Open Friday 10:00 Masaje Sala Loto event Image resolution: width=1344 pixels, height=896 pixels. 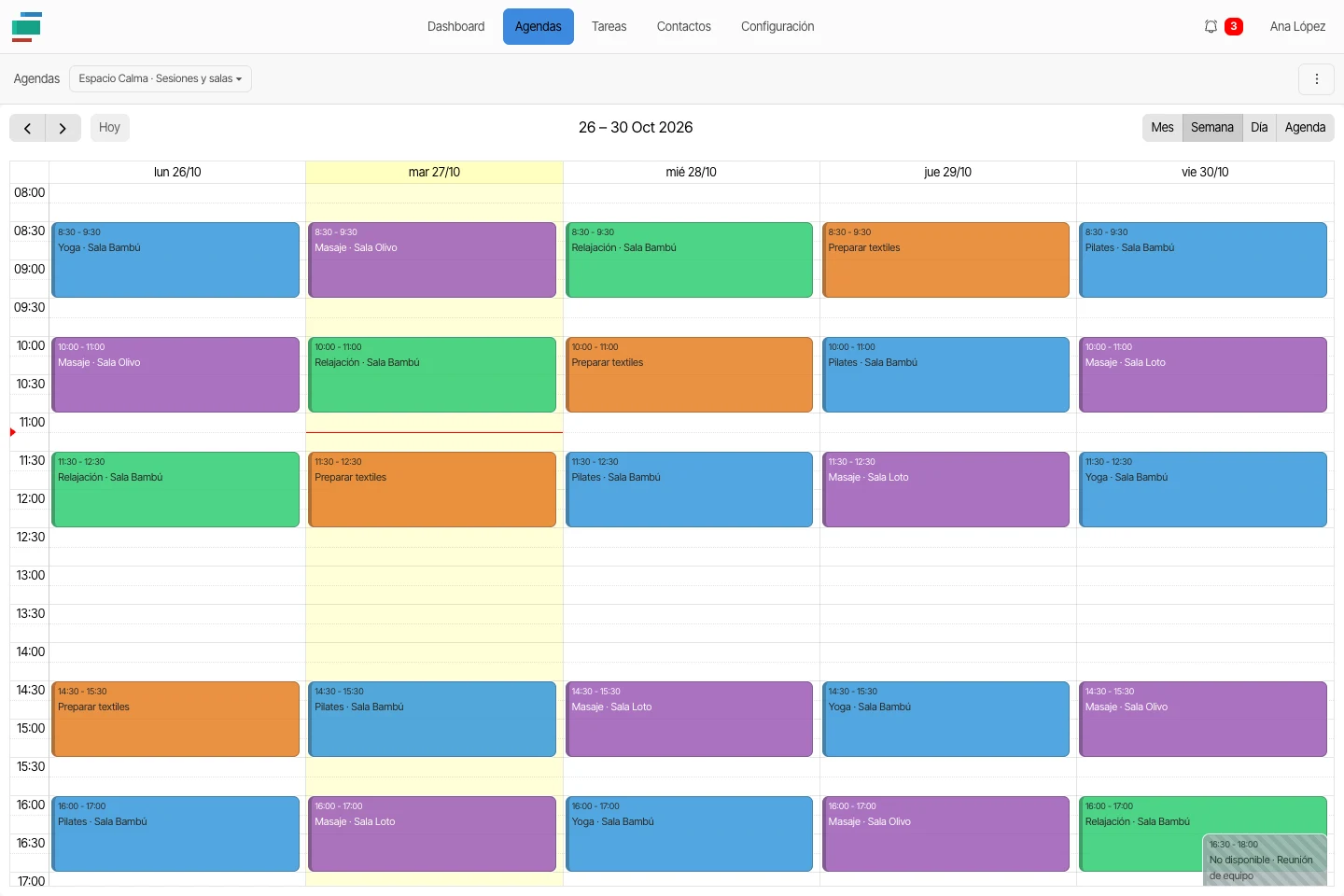pyautogui.click(x=1203, y=375)
